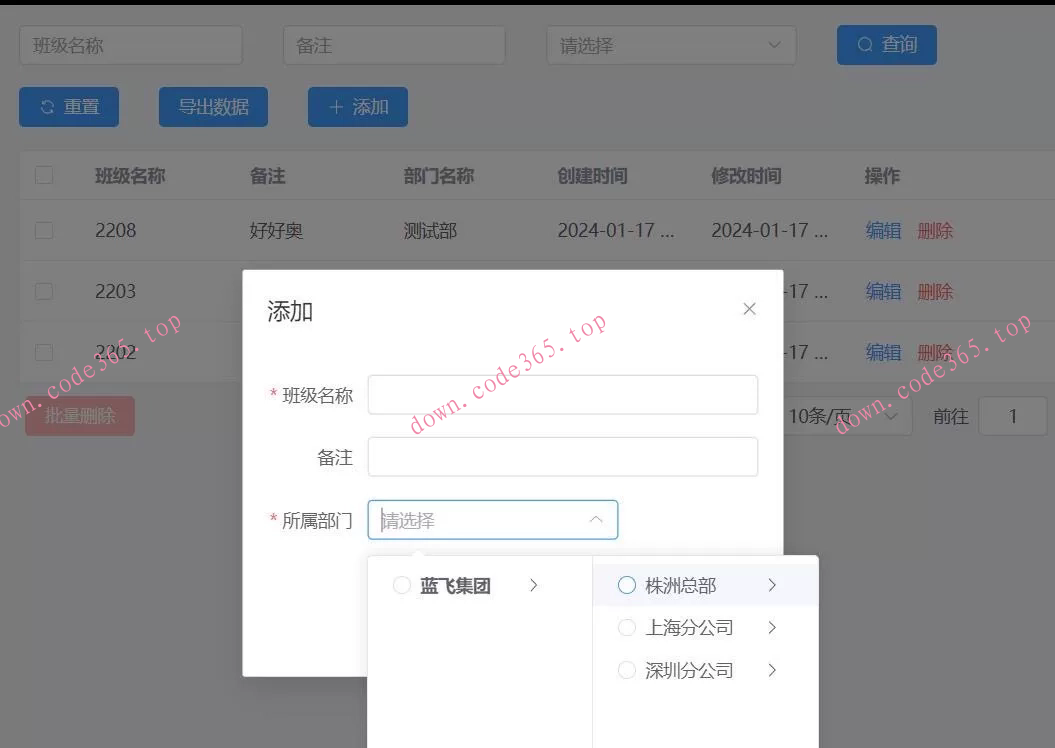Click the chevron next to 株洲总部
1055x748 pixels.
[771, 586]
